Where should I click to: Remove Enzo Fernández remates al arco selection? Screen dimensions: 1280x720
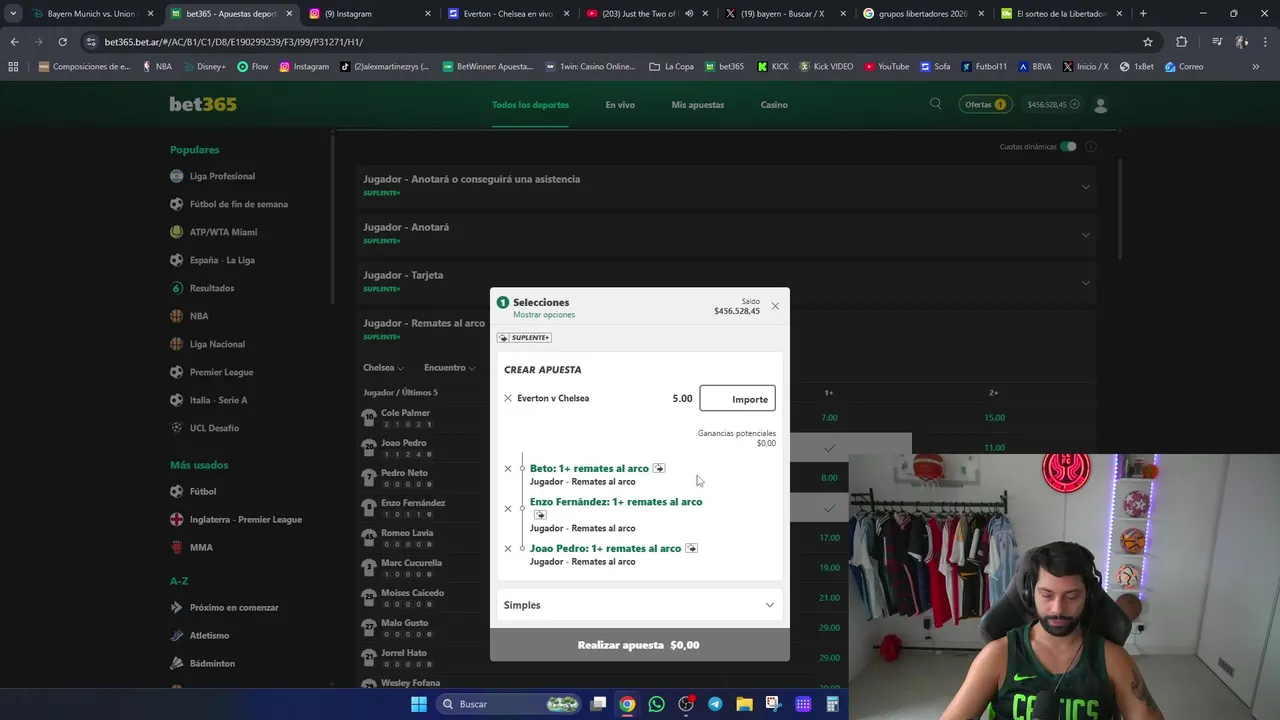(508, 508)
